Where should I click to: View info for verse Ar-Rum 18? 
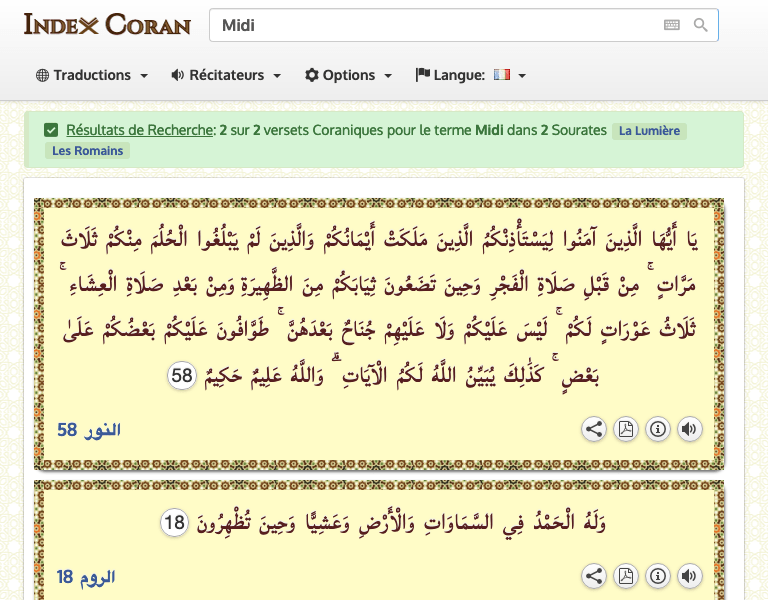click(x=657, y=576)
